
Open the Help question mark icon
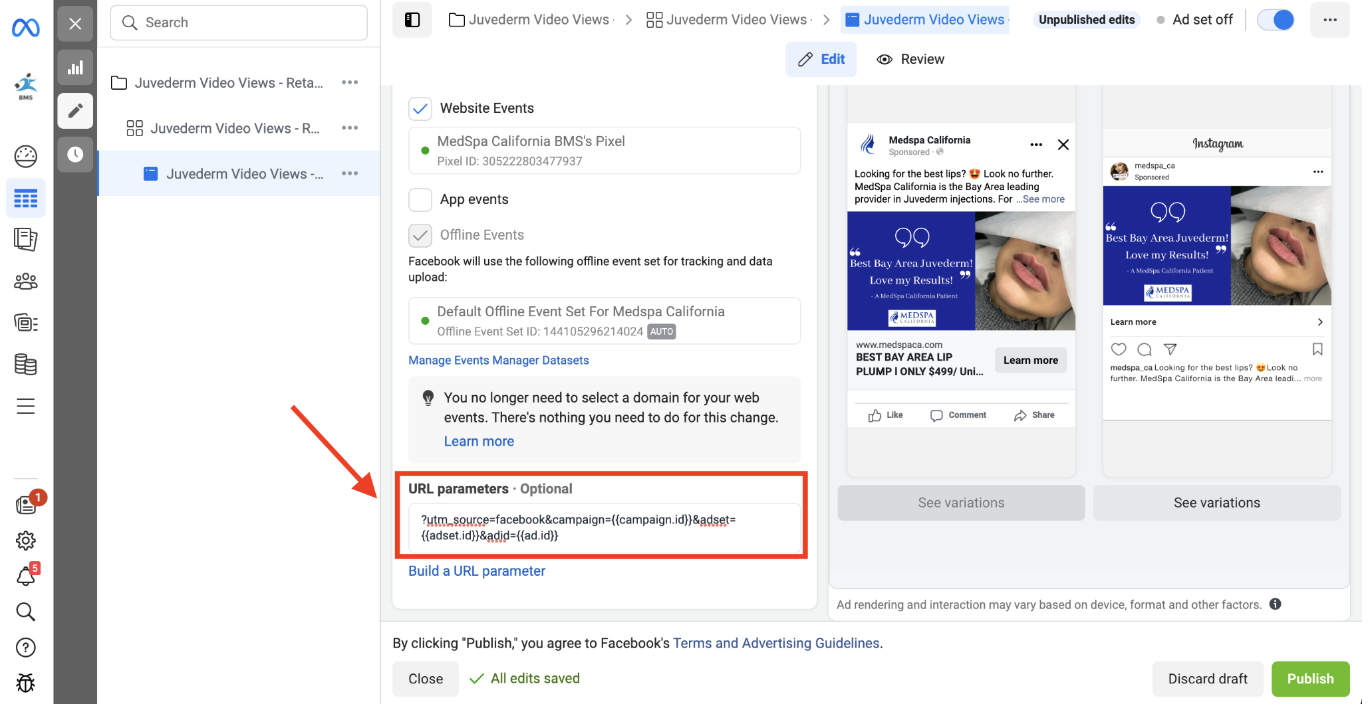26,648
